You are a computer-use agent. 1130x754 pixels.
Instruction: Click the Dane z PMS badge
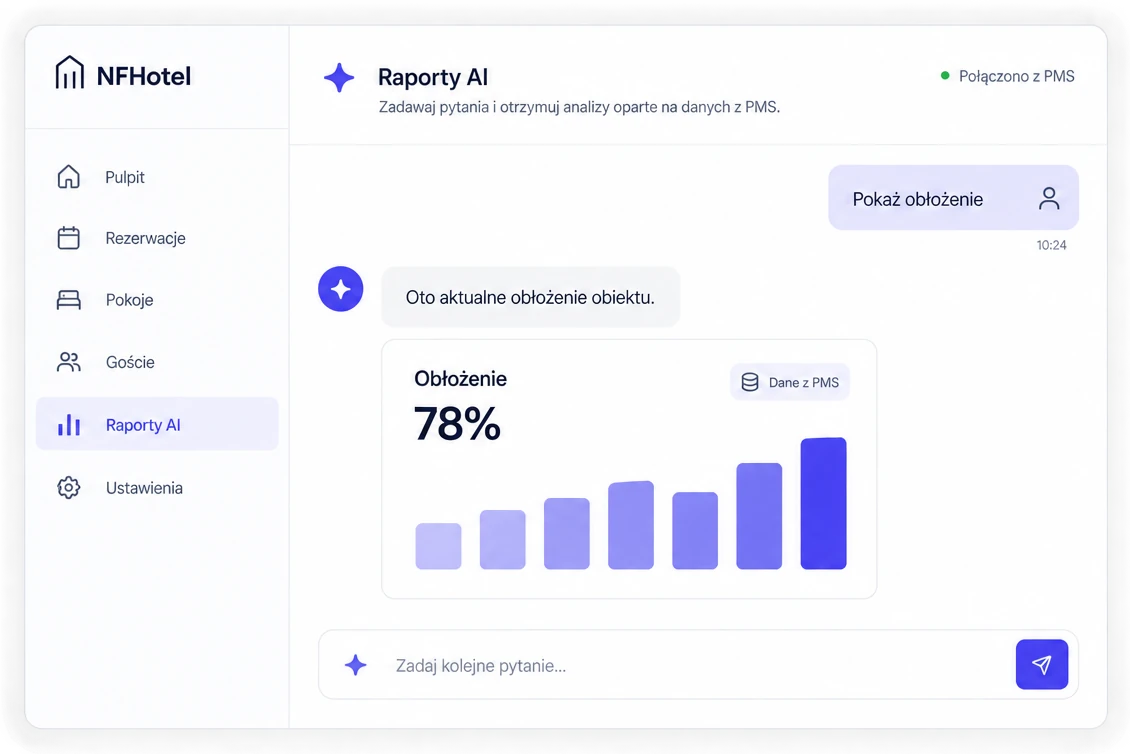pos(790,382)
